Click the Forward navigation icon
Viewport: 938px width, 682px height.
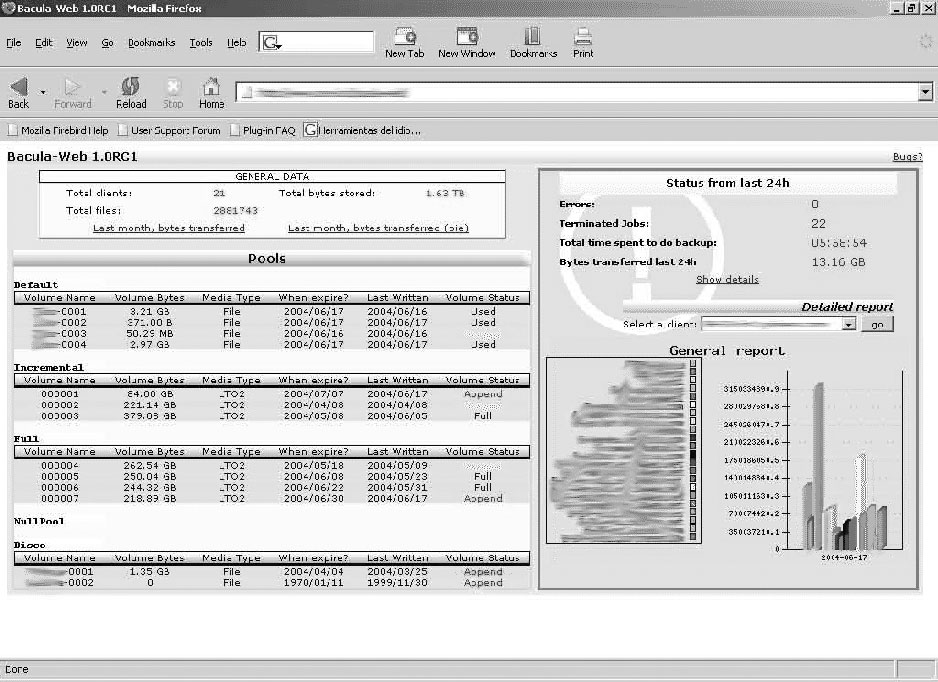pyautogui.click(x=72, y=87)
